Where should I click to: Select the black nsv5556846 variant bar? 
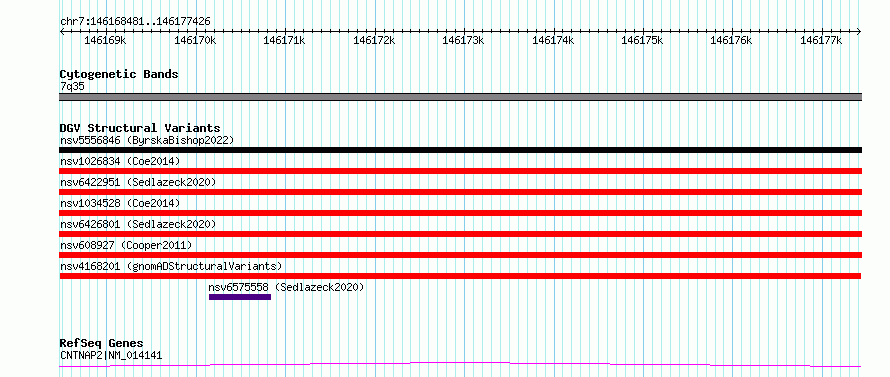pyautogui.click(x=461, y=150)
